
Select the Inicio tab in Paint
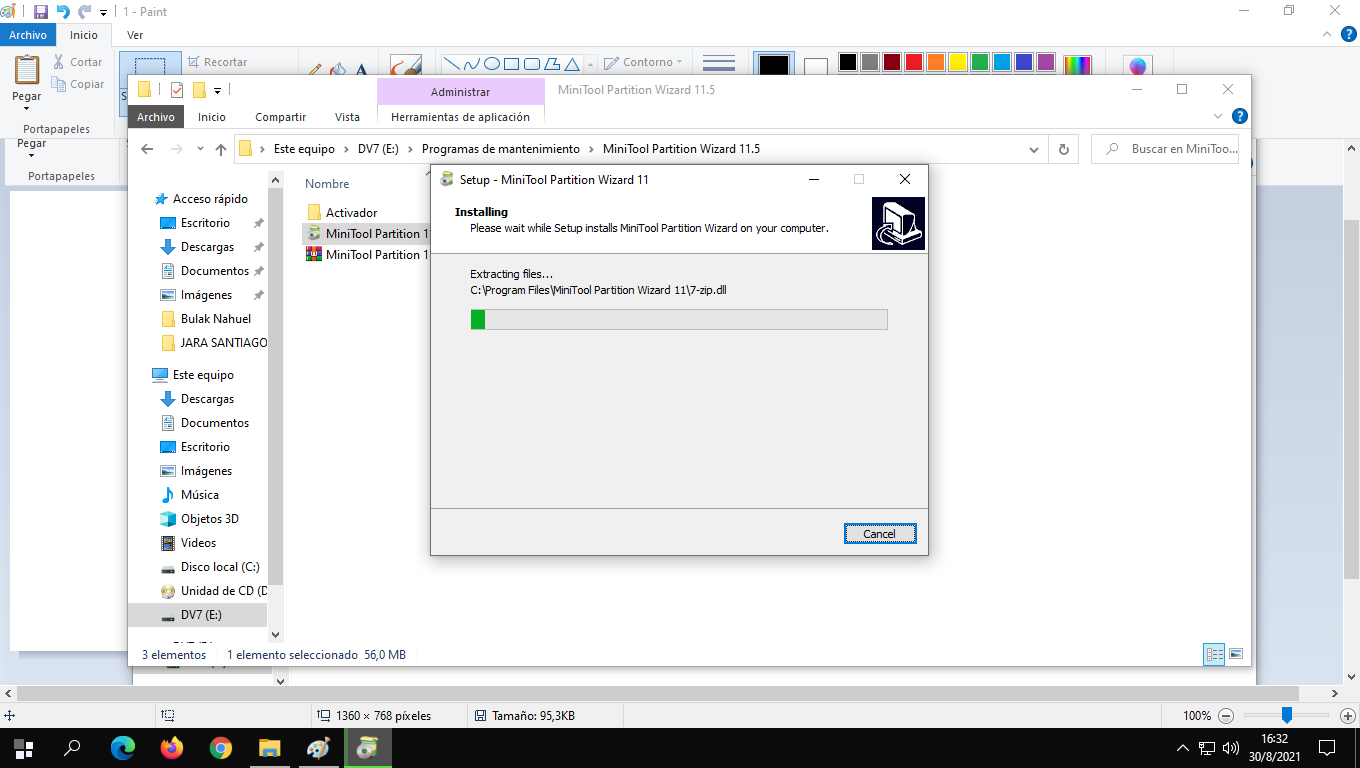84,35
